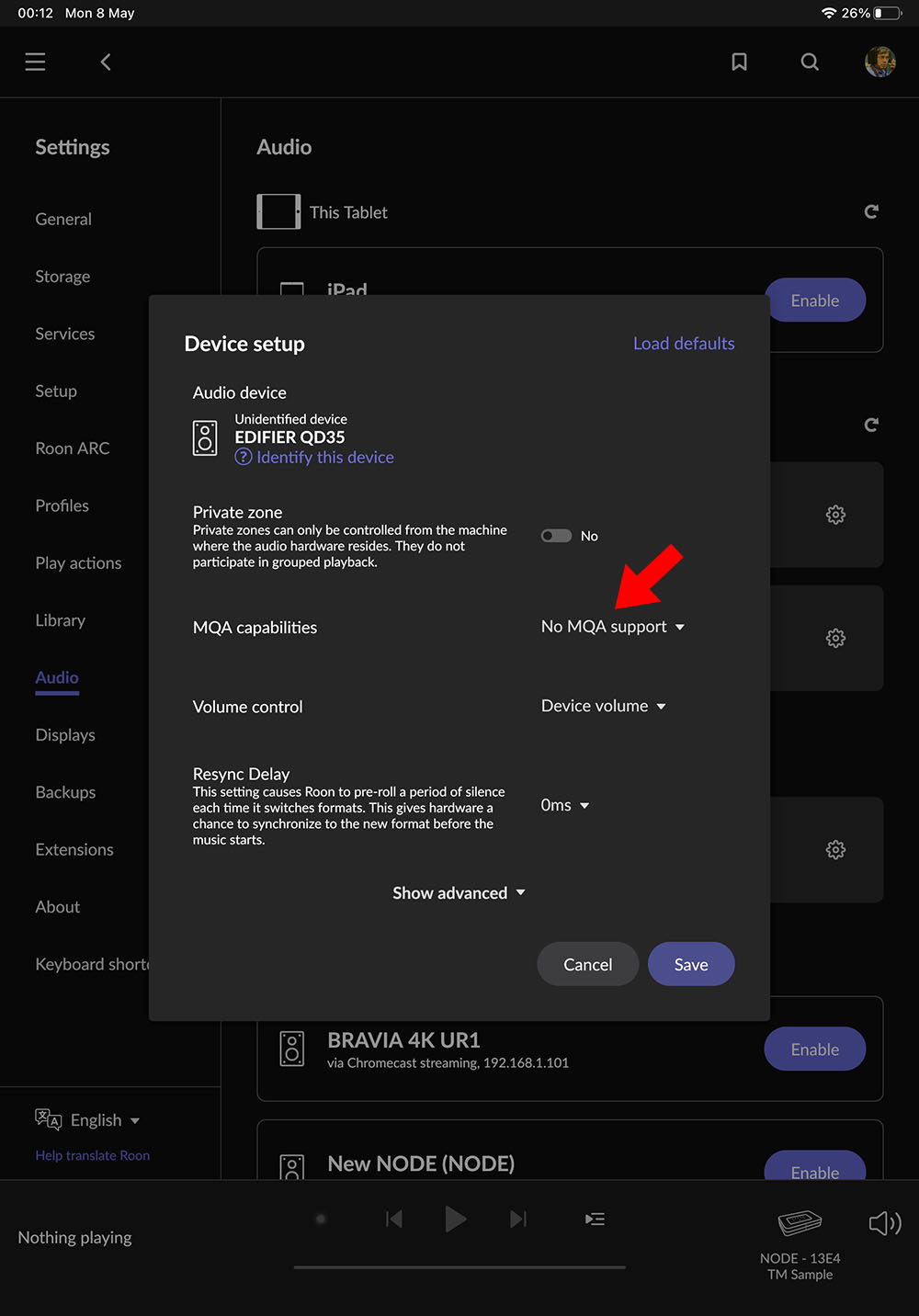Click the playback progress bar
919x1316 pixels.
coord(459,1267)
